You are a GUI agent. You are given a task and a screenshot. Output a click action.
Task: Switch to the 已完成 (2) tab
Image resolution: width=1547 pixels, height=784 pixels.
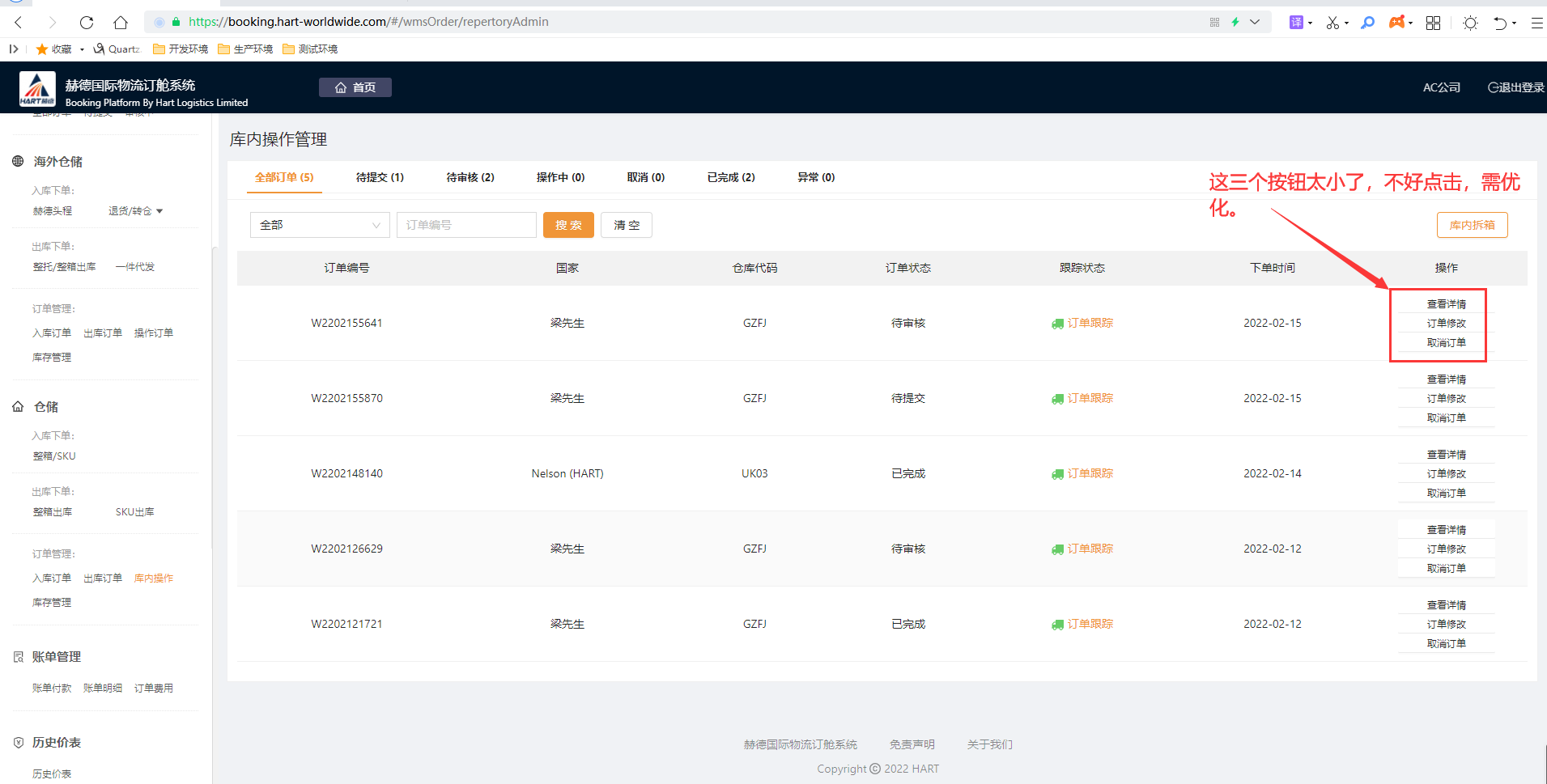coord(731,177)
